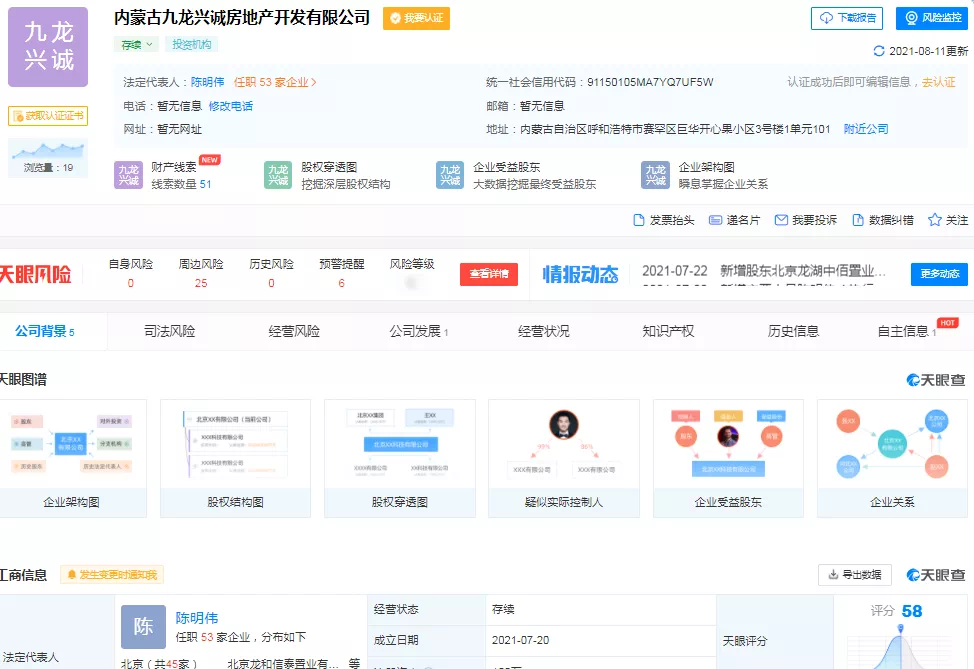Switch to the 司法风险 tab
Viewport: 974px width, 669px height.
[x=170, y=331]
